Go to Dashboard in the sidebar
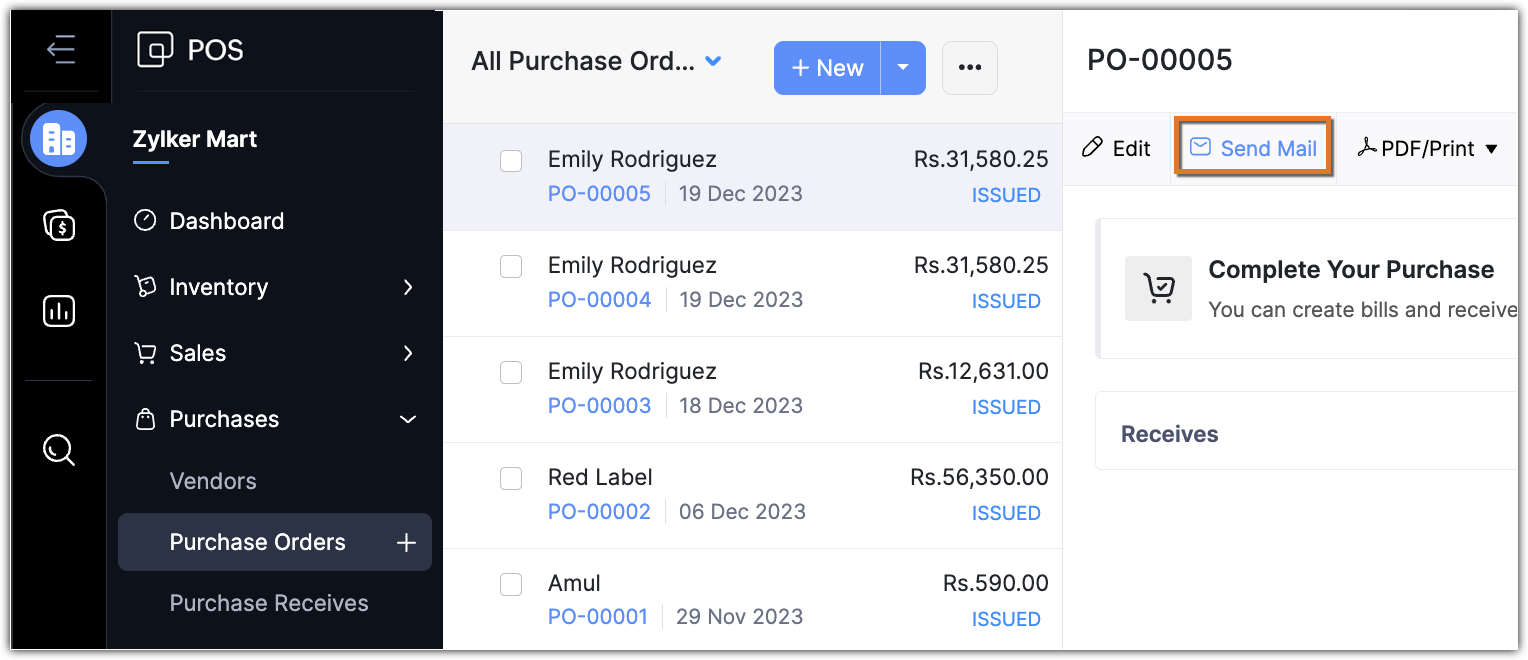Screen dimensions: 1528x660 pyautogui.click(x=226, y=221)
